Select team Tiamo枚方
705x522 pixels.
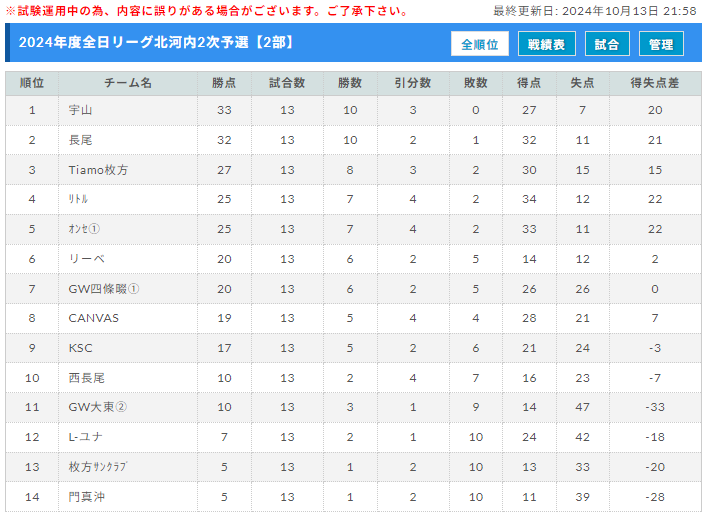click(98, 170)
